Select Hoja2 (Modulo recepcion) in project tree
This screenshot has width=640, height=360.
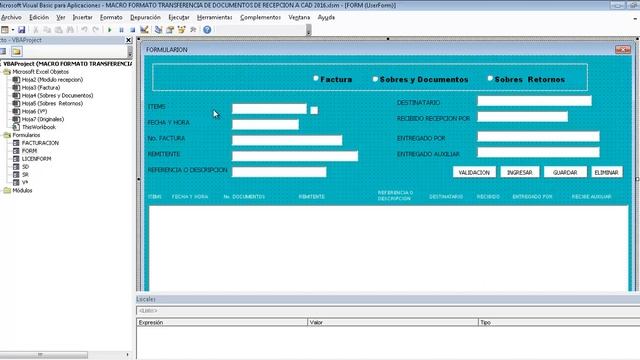[x=52, y=80]
